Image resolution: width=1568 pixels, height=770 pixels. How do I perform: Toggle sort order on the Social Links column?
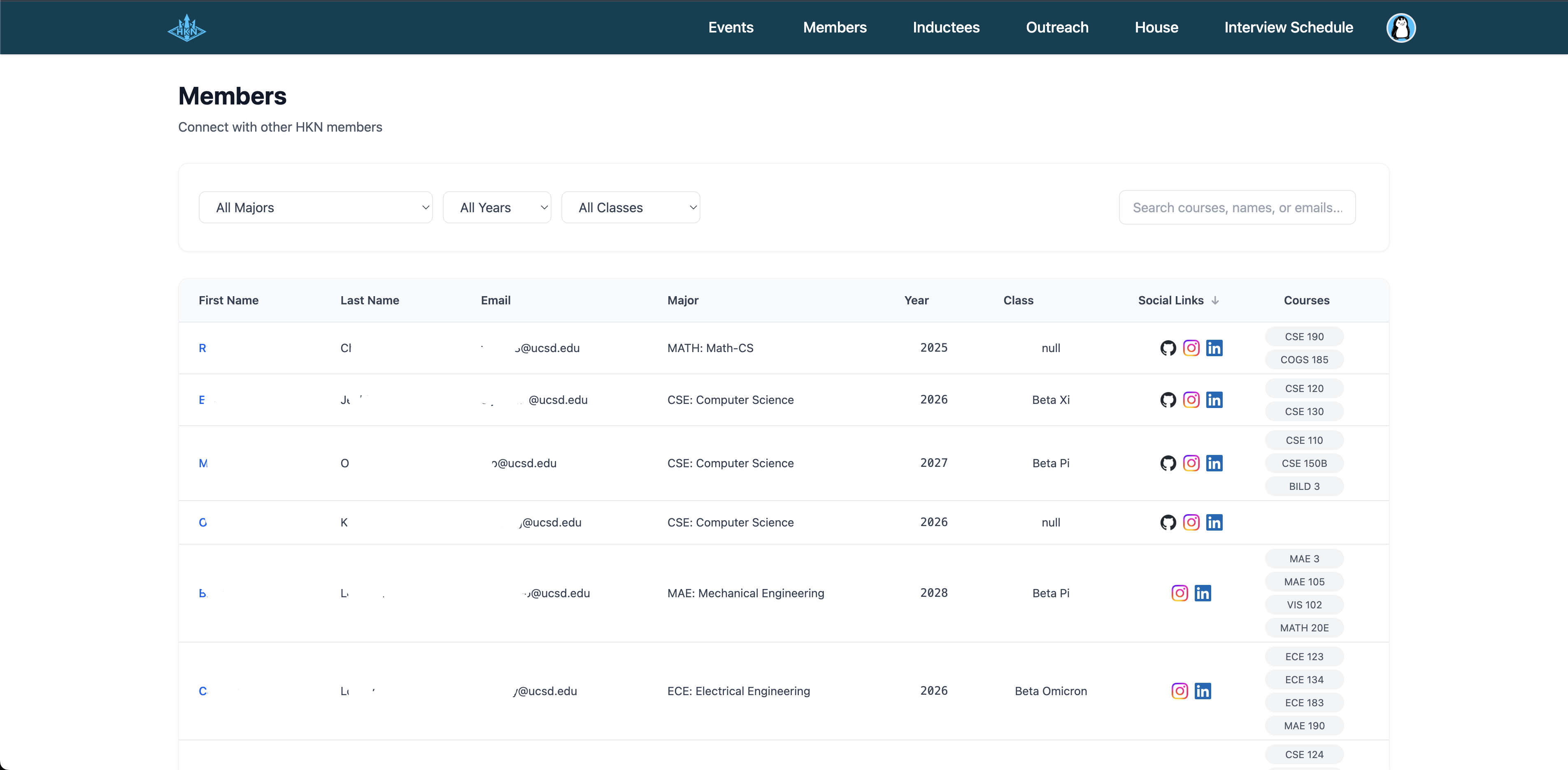point(1215,300)
